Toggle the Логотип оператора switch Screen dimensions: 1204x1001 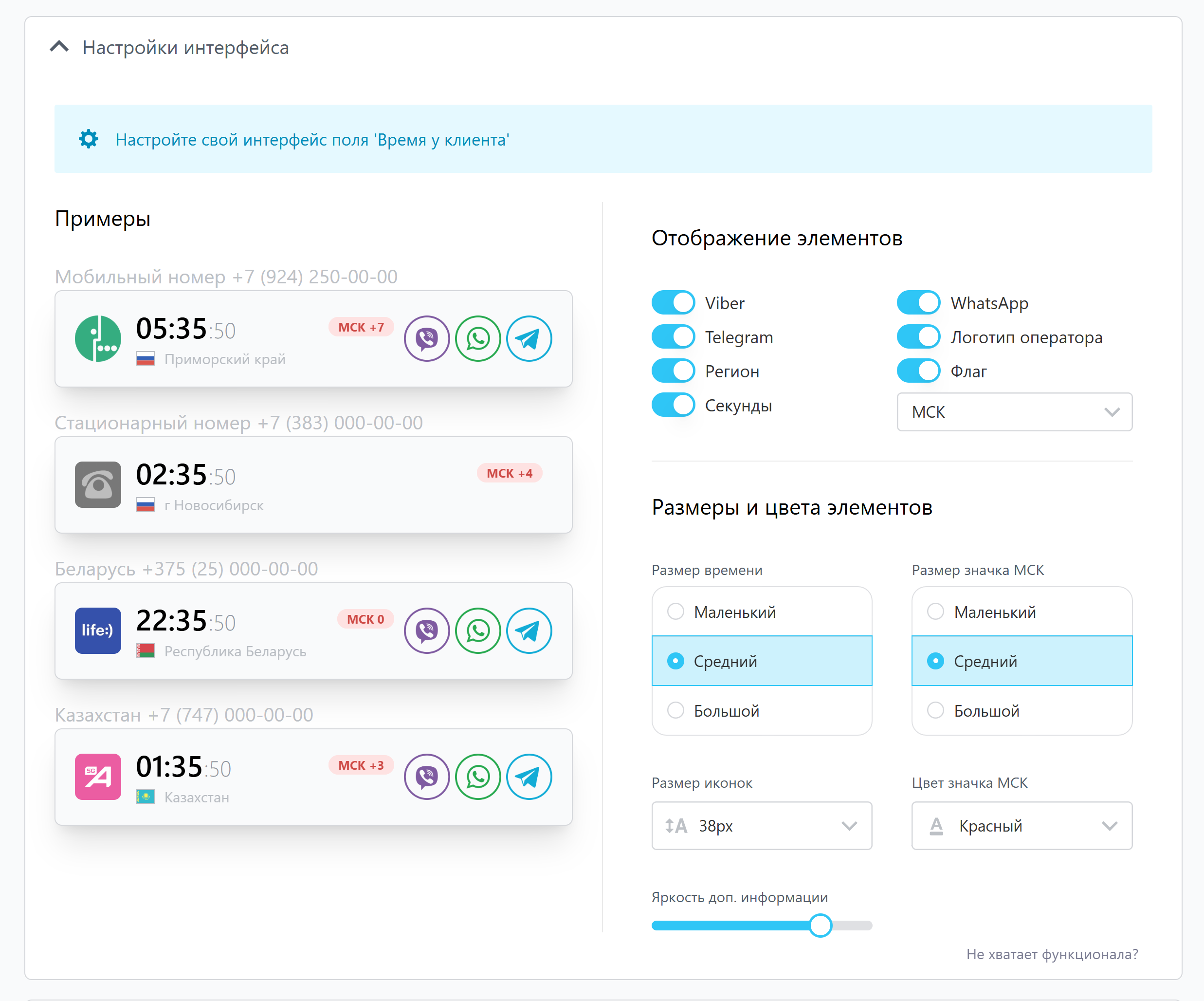[x=918, y=337]
